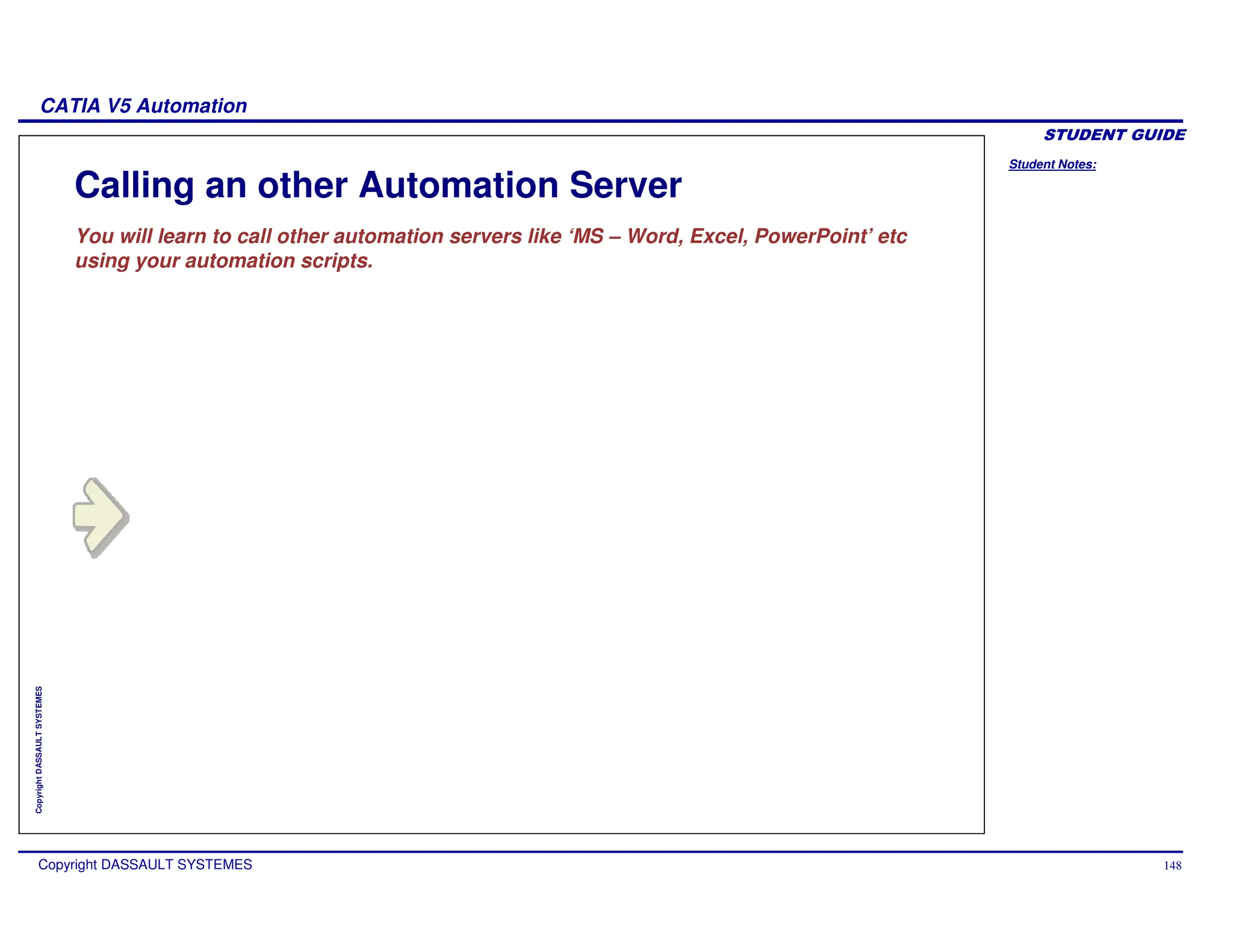Screen dimensions: 1233x952
Task: Click the 'Calling an other Automation Server' title
Action: coord(378,185)
